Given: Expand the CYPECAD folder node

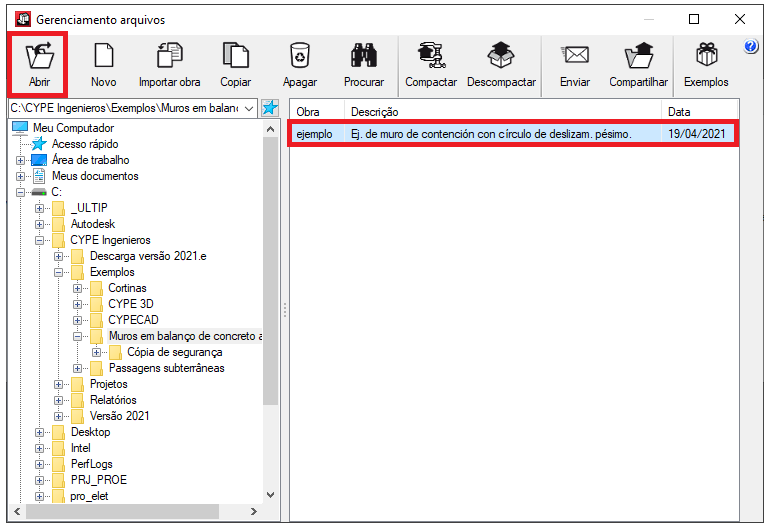Looking at the screenshot, I should coord(79,320).
